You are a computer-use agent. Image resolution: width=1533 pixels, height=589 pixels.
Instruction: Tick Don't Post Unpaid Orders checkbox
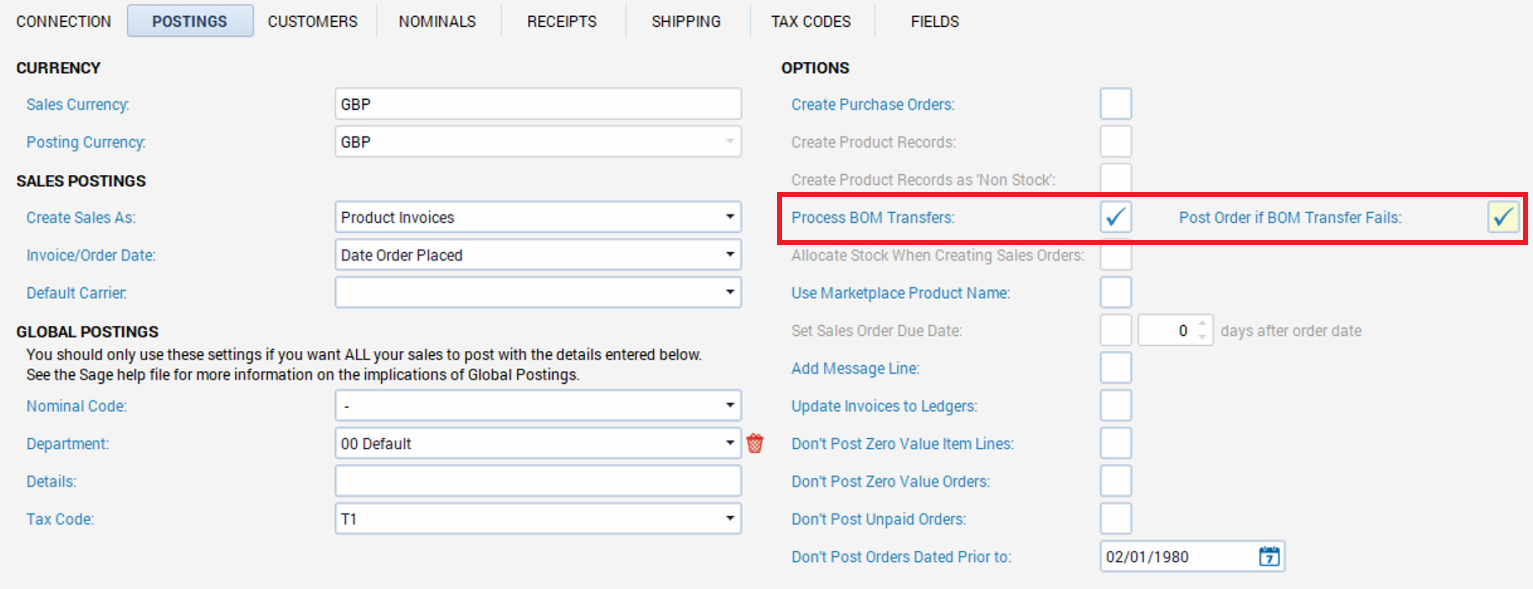[1116, 519]
